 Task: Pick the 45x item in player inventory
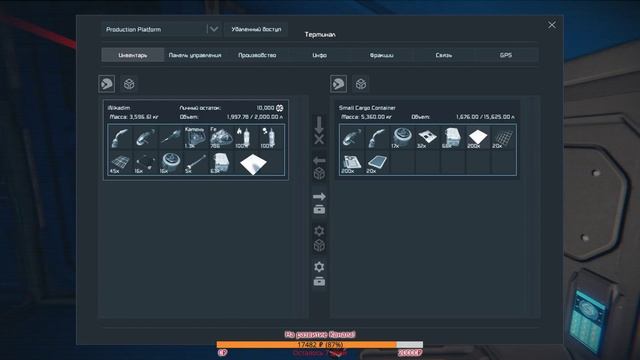tap(120, 162)
